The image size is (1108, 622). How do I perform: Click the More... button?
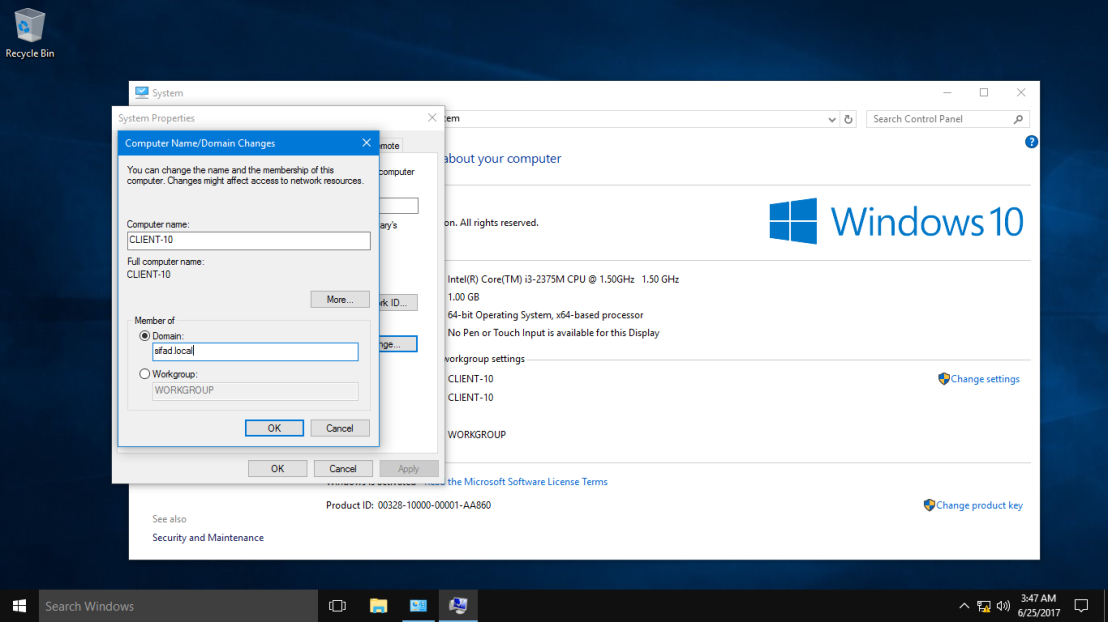pyautogui.click(x=340, y=300)
